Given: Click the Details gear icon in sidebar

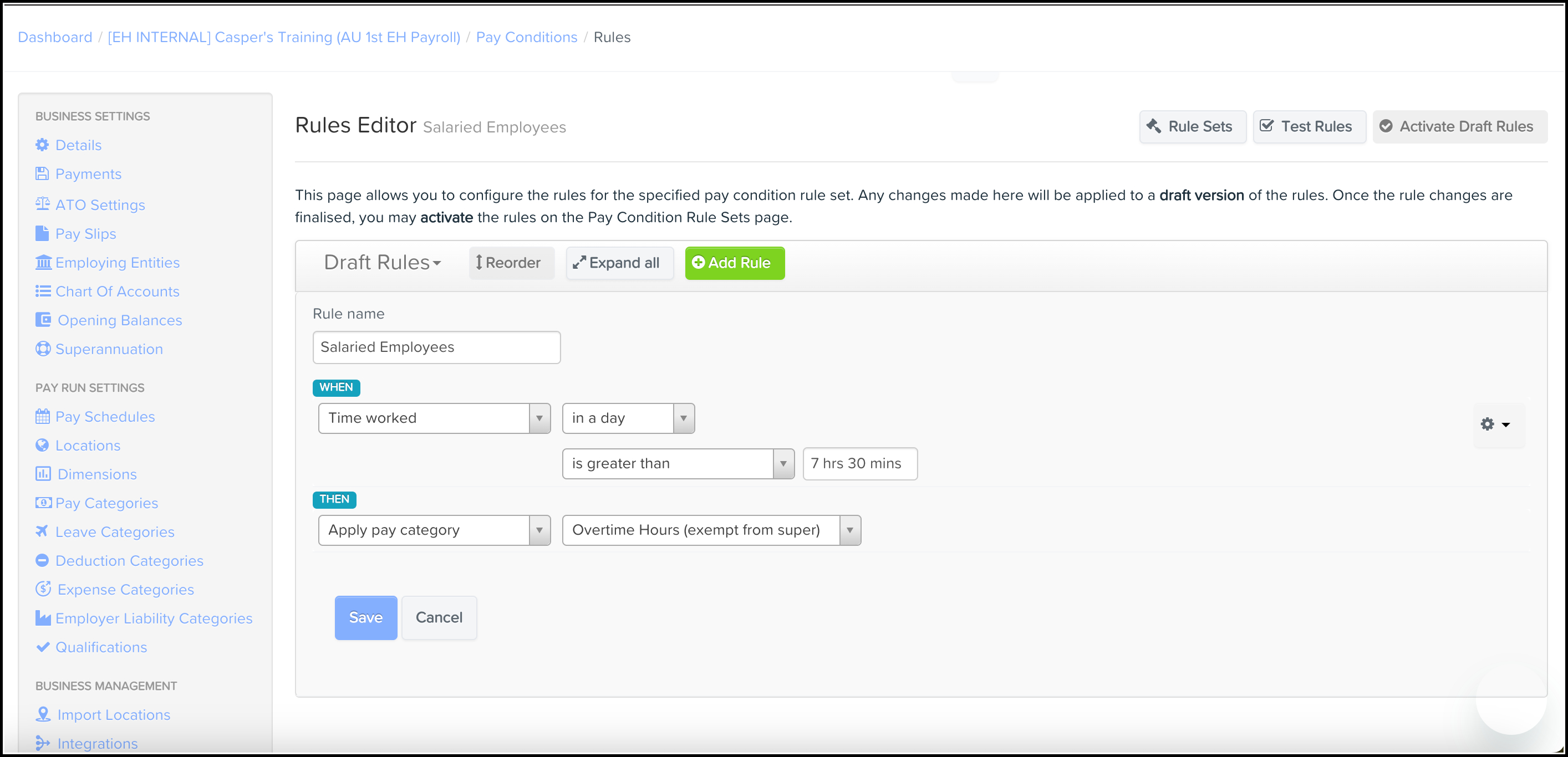Looking at the screenshot, I should point(42,145).
